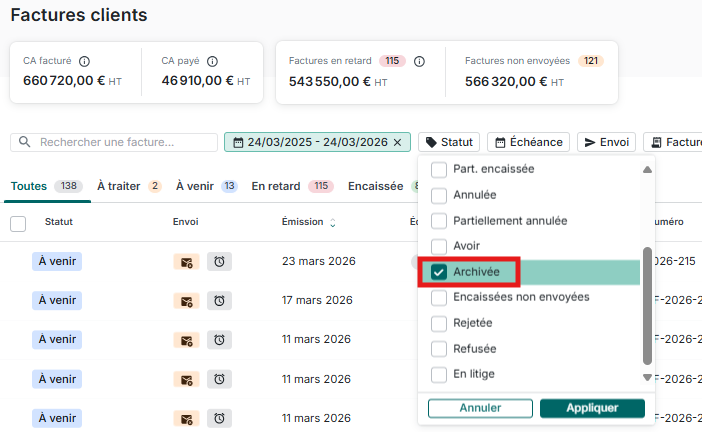The width and height of the screenshot is (702, 432).
Task: Uncheck the Archivée status checkbox
Action: (439, 272)
